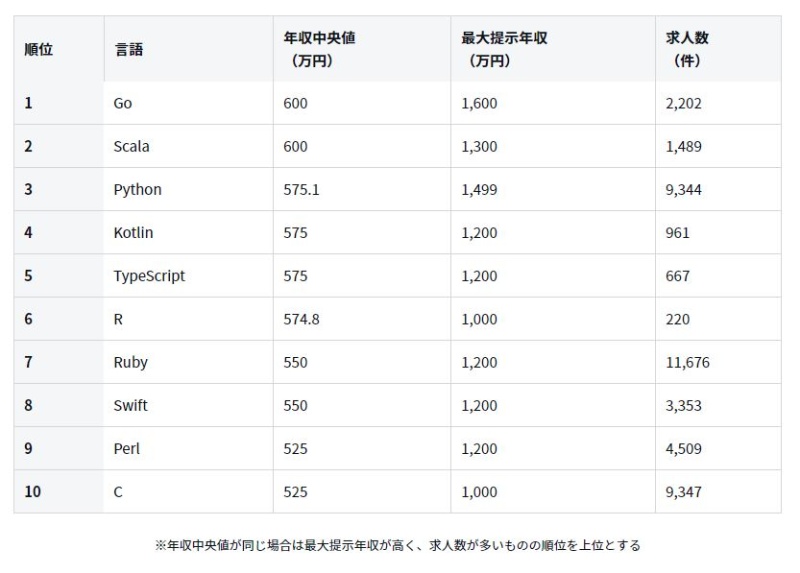800x573 pixels.
Task: Select the Ruby language cell
Action: click(x=131, y=362)
